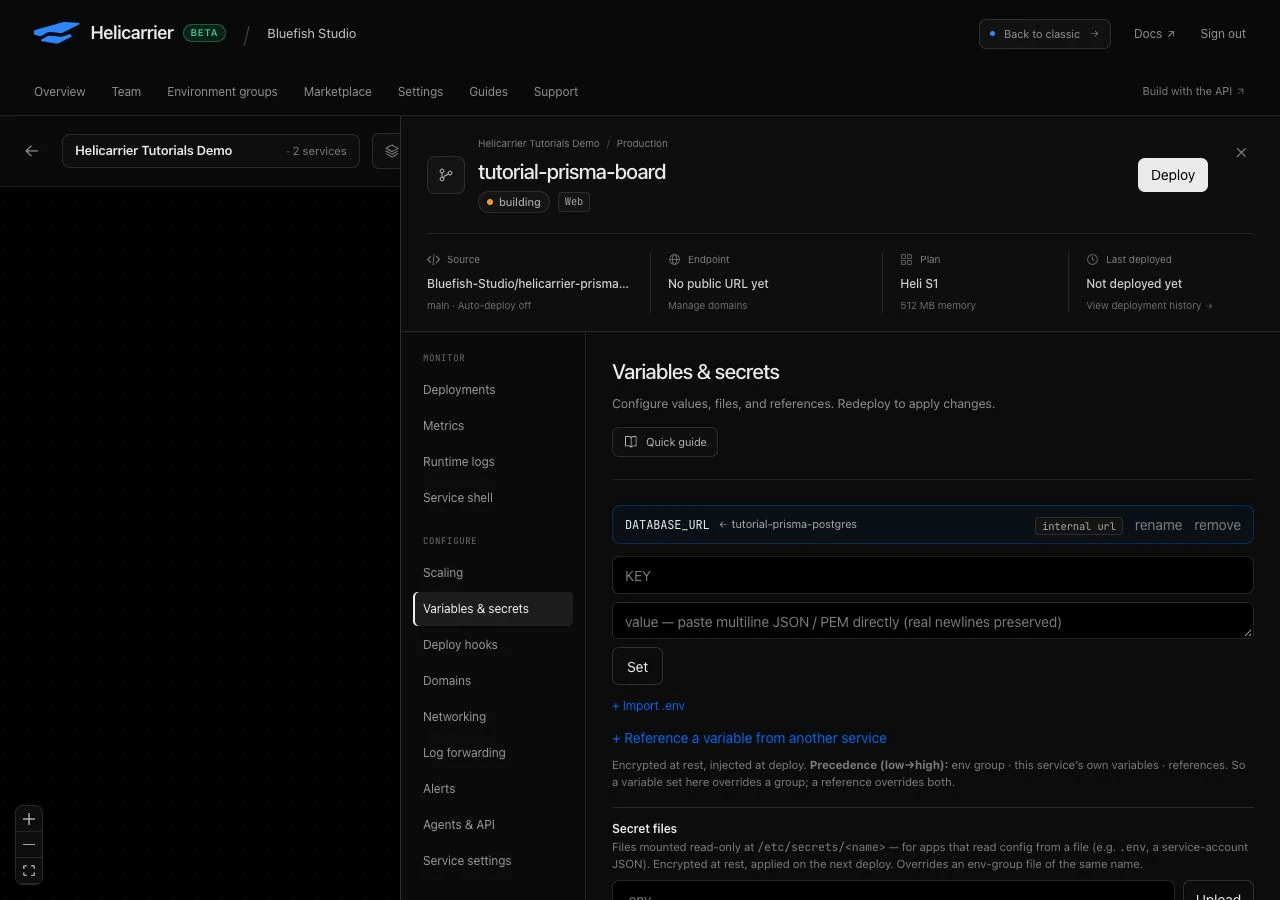Open Docs link
The width and height of the screenshot is (1280, 900).
point(1154,34)
